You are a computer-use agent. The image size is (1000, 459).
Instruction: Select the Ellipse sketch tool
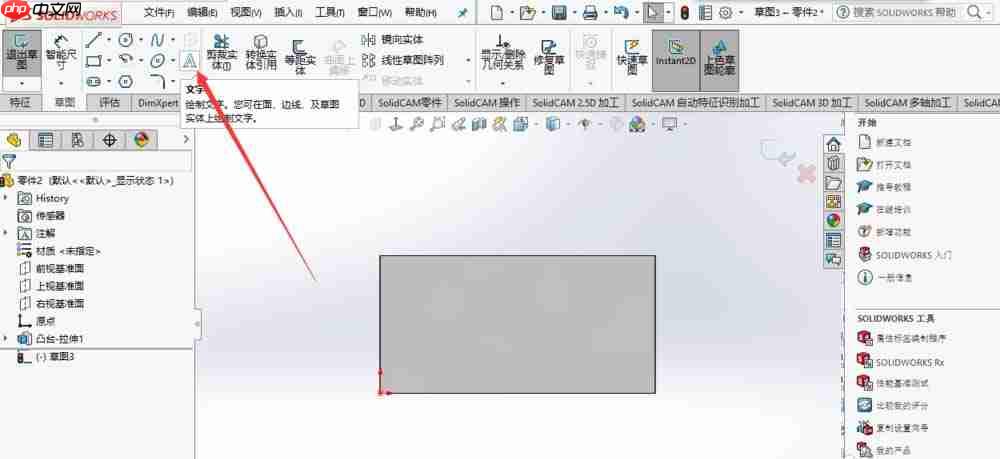point(158,61)
